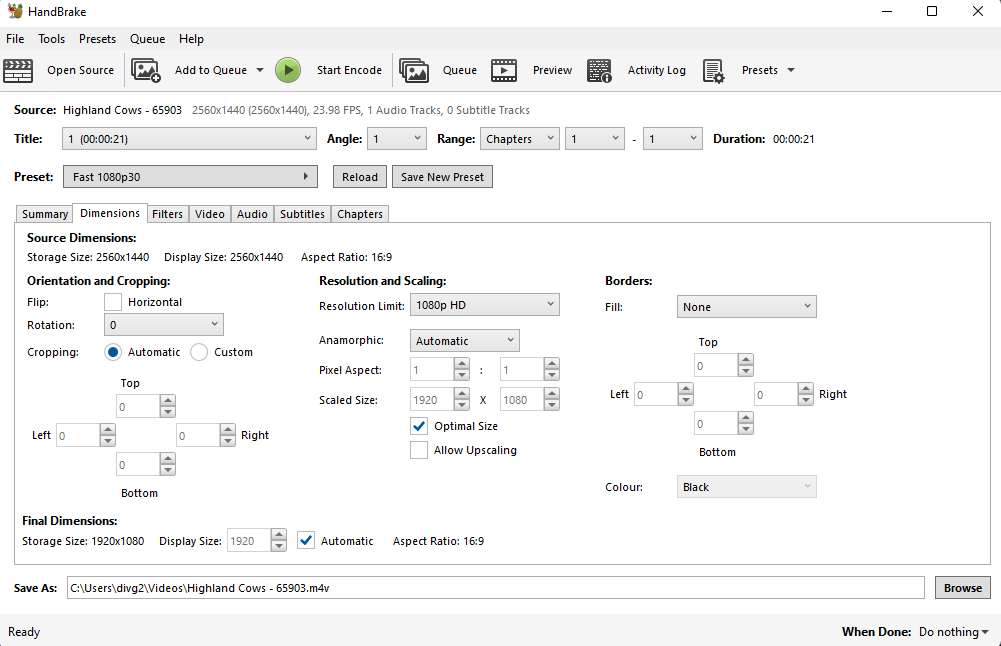Open the end chapter dropdown
This screenshot has width=1001, height=646.
pyautogui.click(x=673, y=139)
